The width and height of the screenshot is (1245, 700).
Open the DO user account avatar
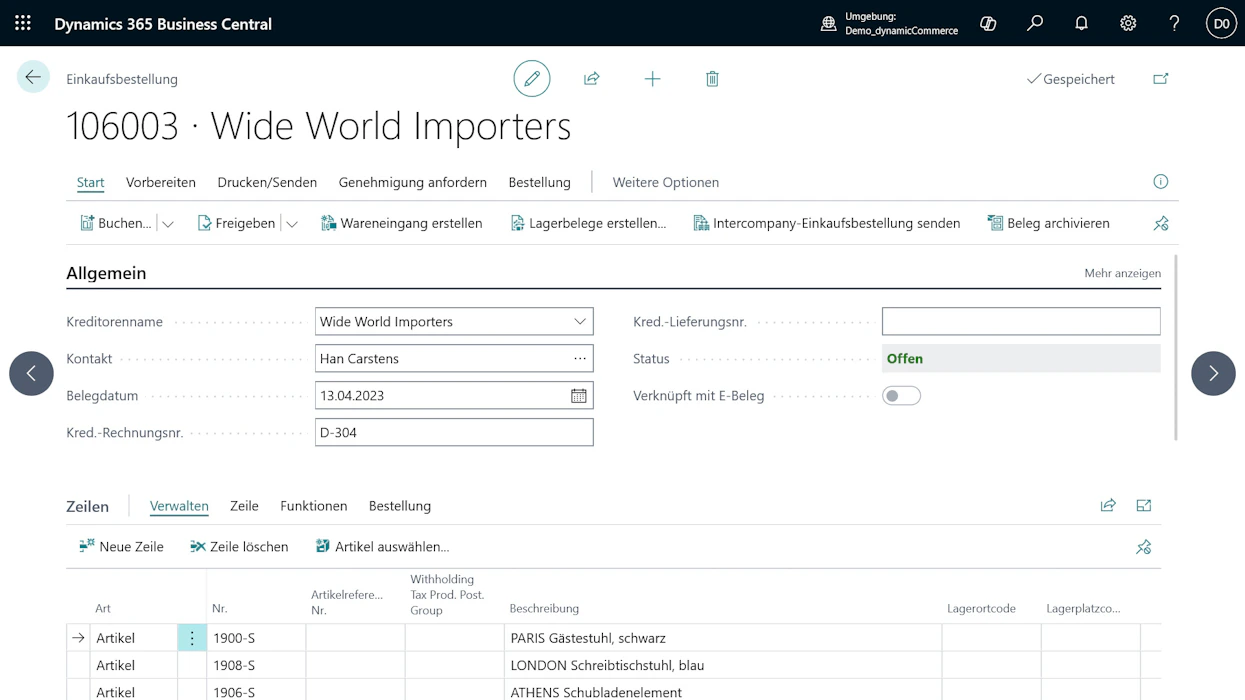click(1221, 23)
